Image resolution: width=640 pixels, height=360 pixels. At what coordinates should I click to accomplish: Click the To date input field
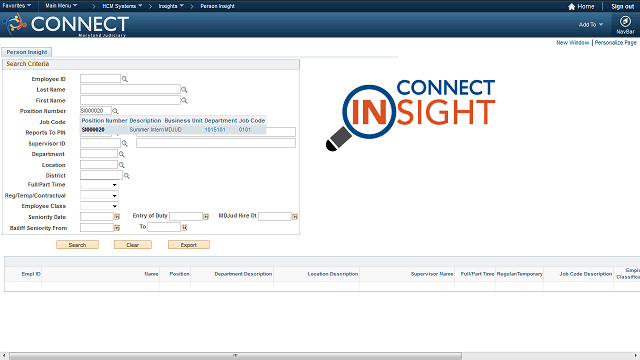[x=164, y=227]
